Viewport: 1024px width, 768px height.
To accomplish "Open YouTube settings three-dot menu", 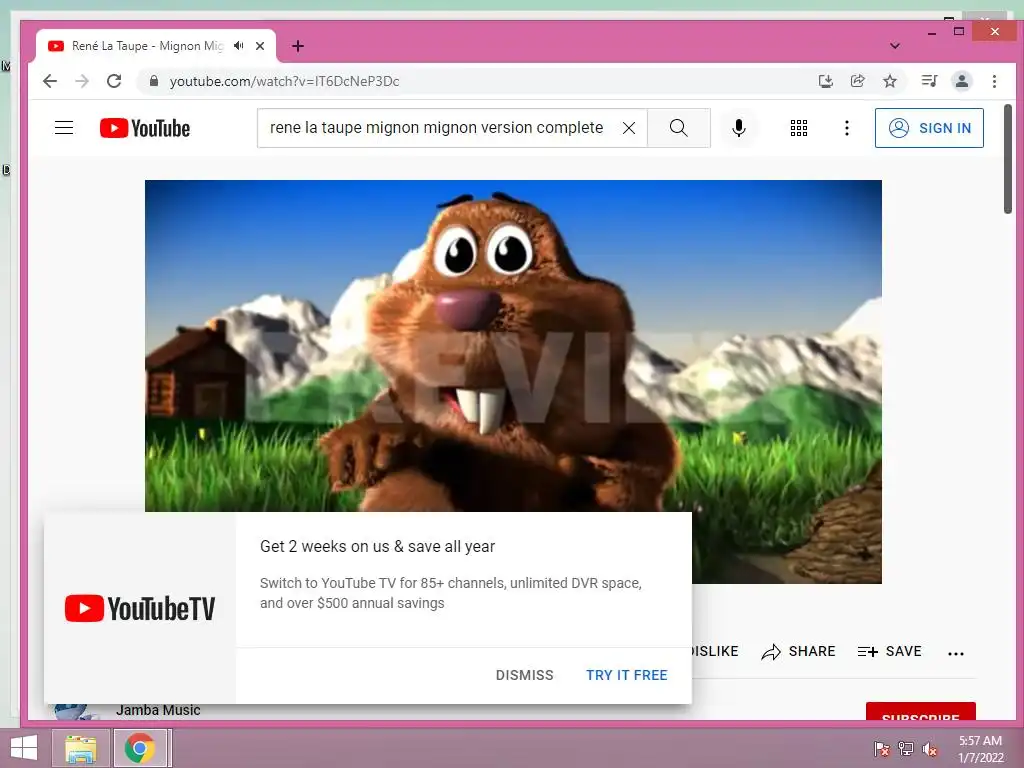I will point(846,128).
